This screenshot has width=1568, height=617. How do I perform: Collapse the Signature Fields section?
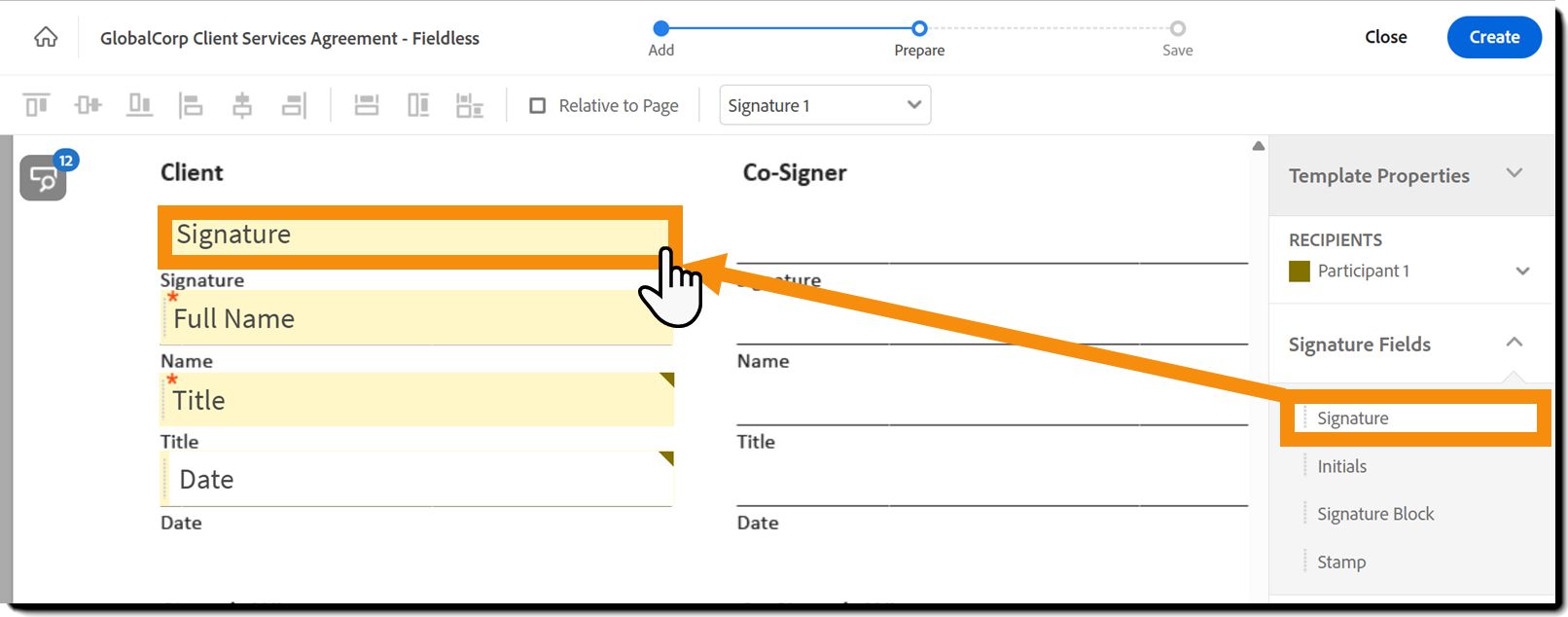coord(1514,343)
